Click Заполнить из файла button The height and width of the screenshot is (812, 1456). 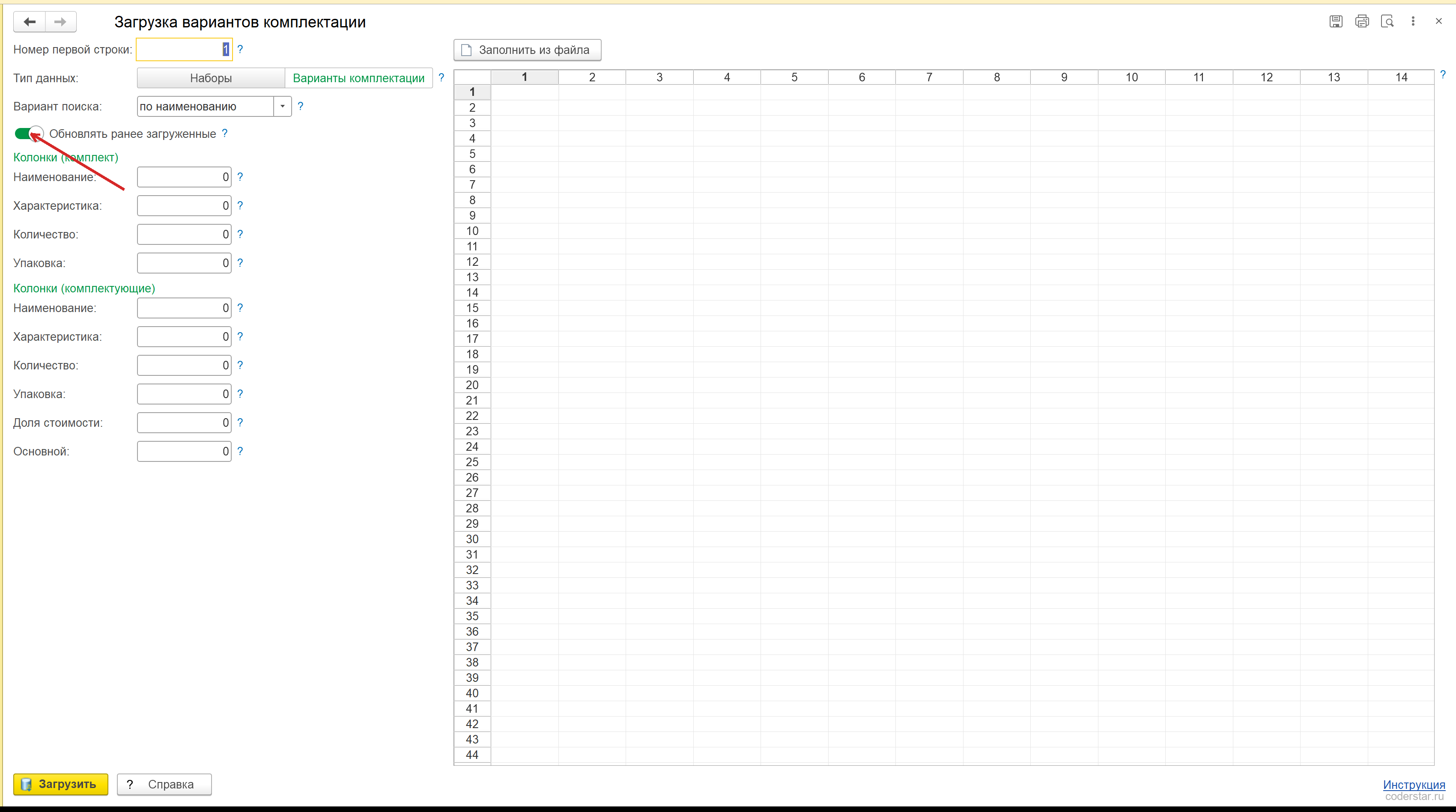pos(527,50)
